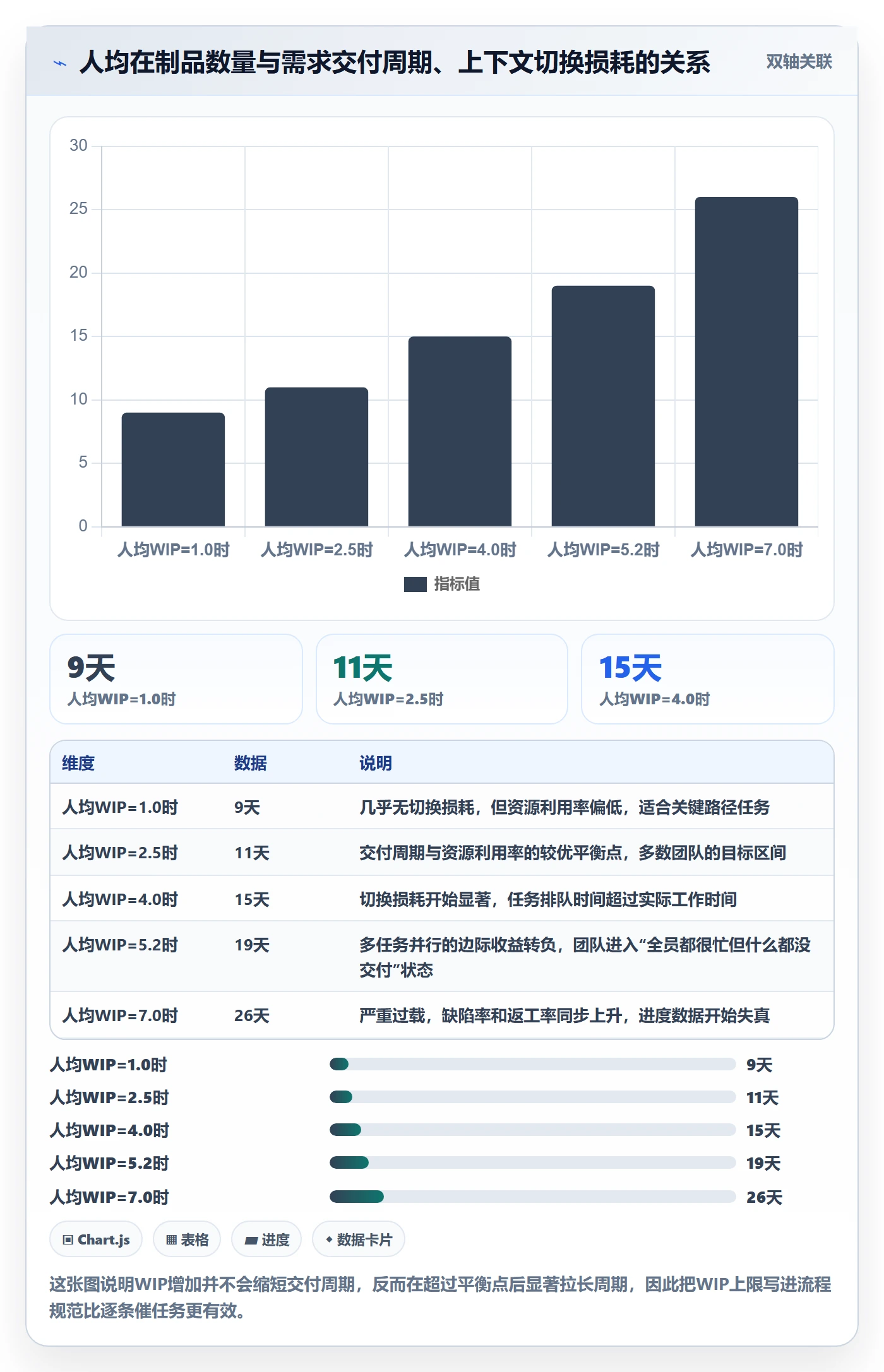
Task: Click the table note starting with 切换损耗开始显著
Action: tap(548, 899)
